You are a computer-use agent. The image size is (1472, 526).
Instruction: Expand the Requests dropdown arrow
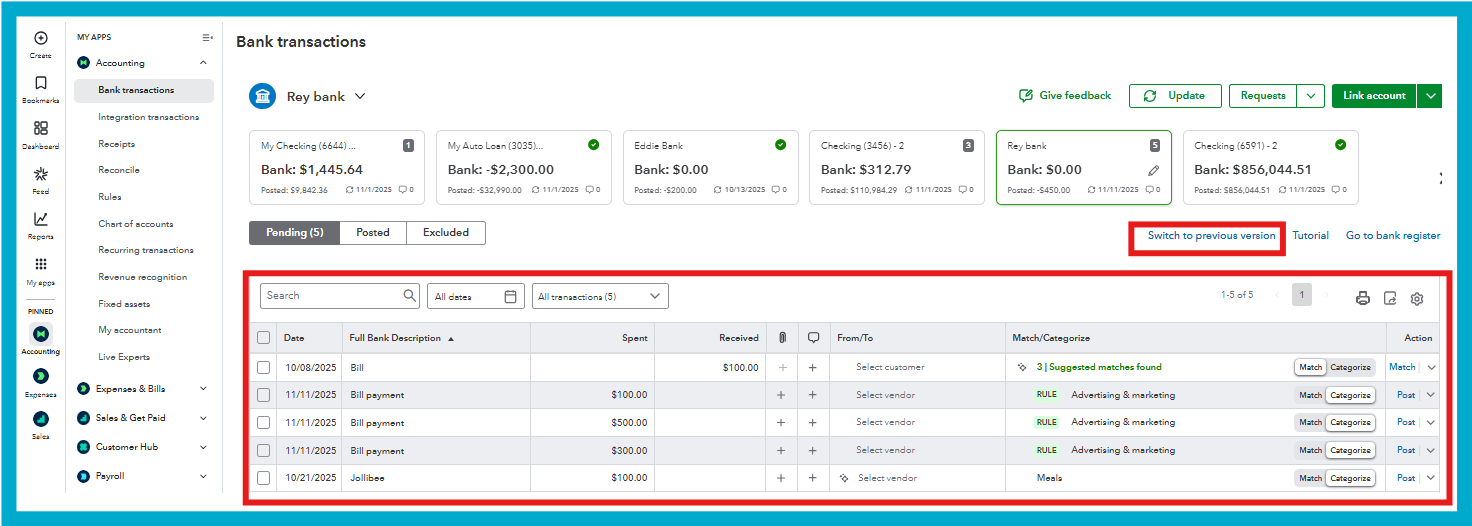pyautogui.click(x=1311, y=96)
